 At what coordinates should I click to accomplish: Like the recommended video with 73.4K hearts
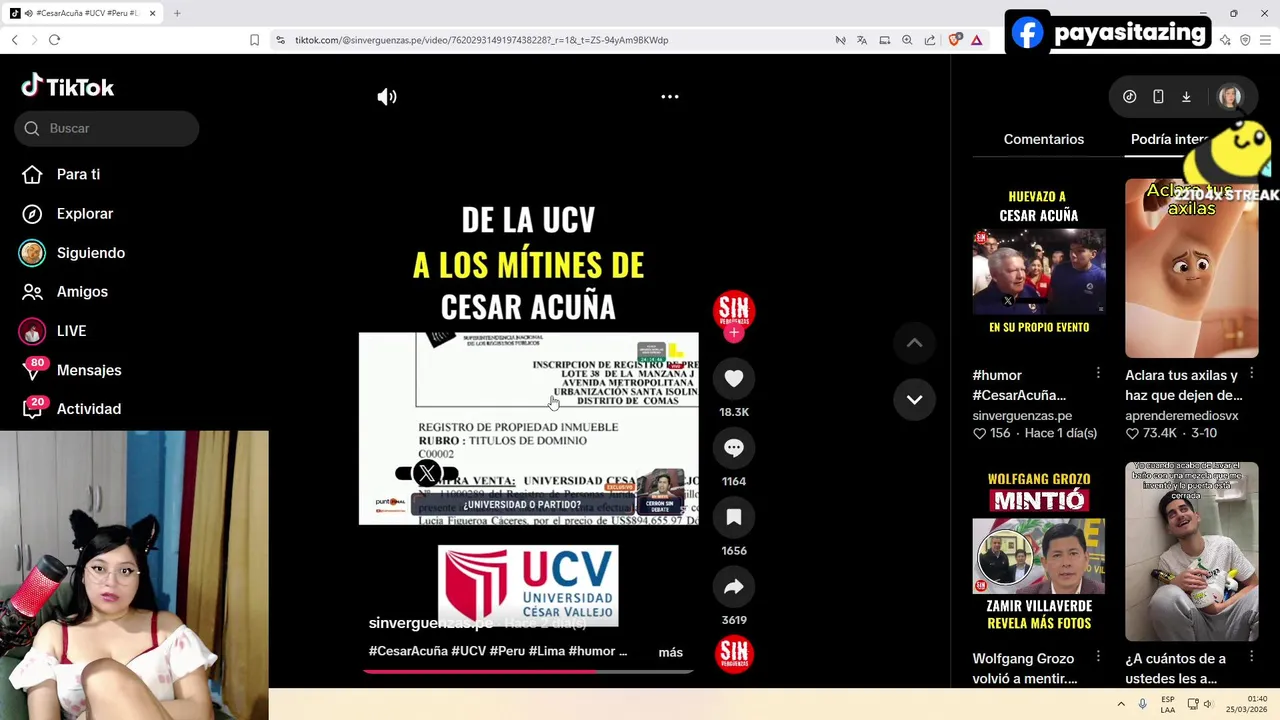[x=1132, y=433]
